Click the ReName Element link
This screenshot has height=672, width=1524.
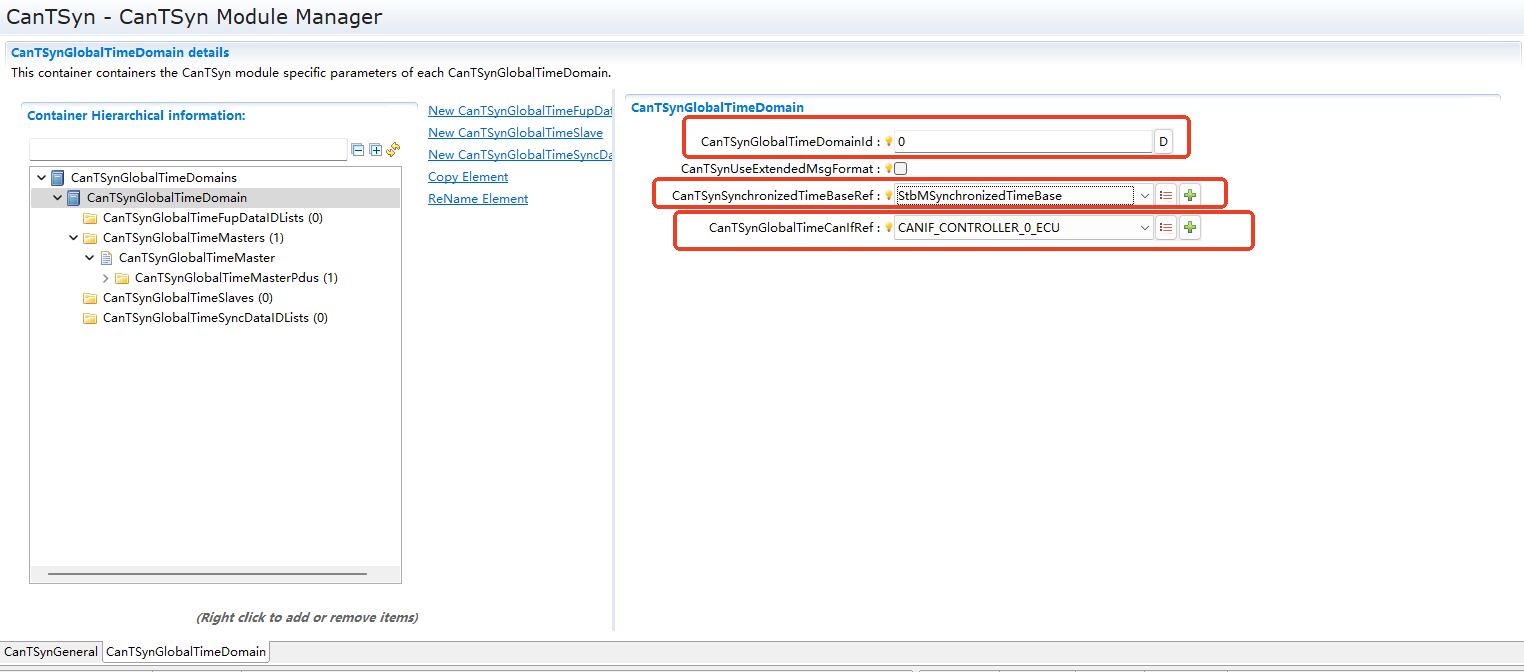point(478,199)
